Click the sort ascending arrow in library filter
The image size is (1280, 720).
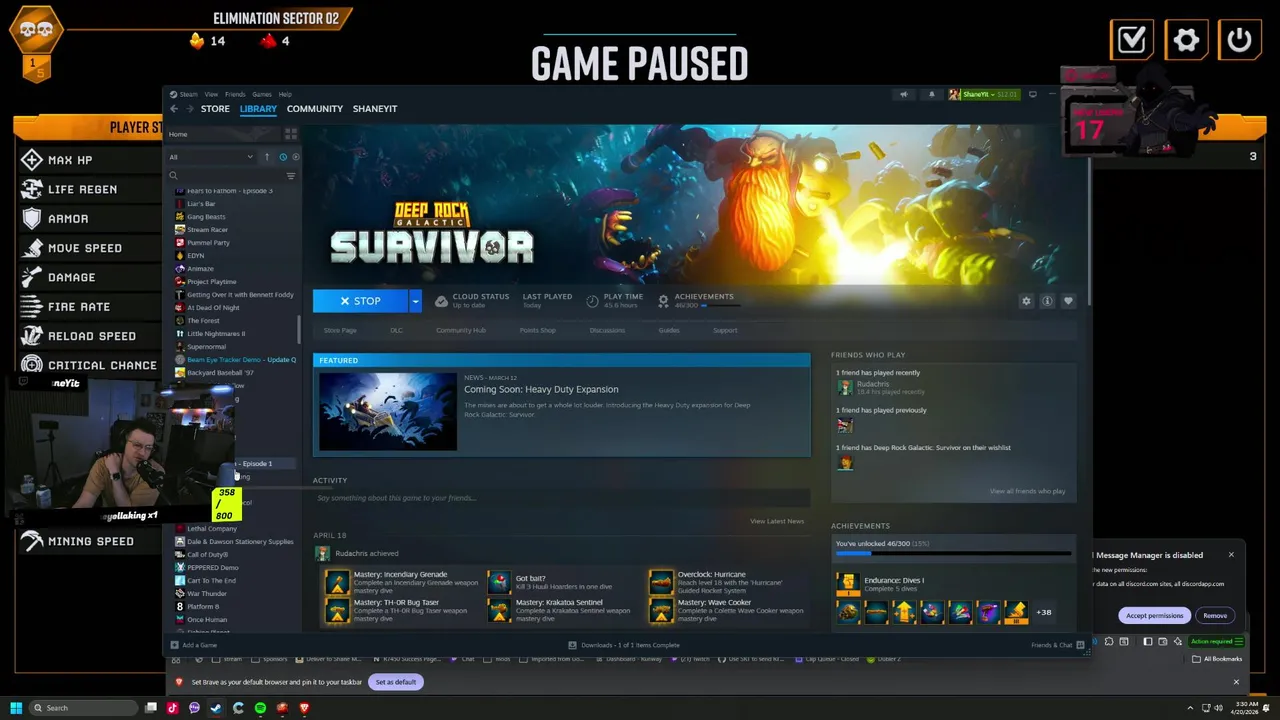click(x=267, y=157)
